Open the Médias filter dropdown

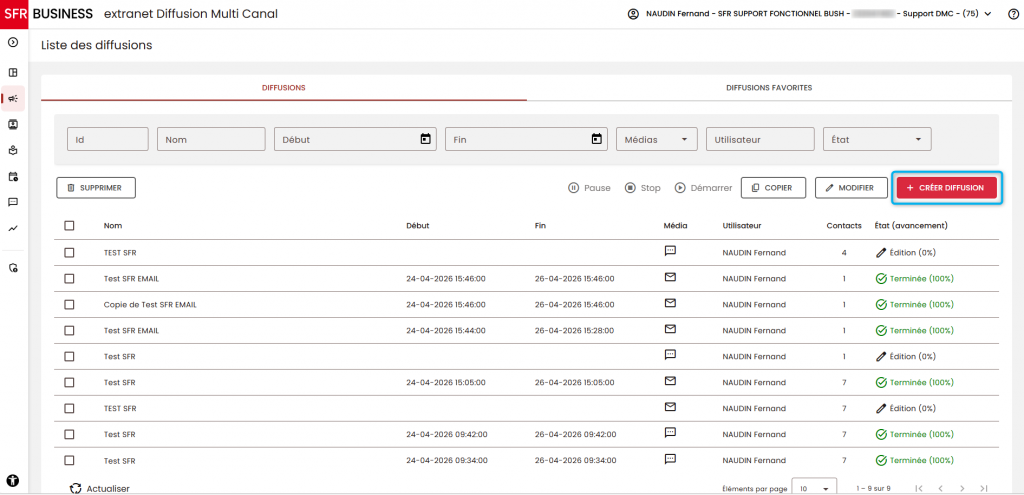coord(656,139)
